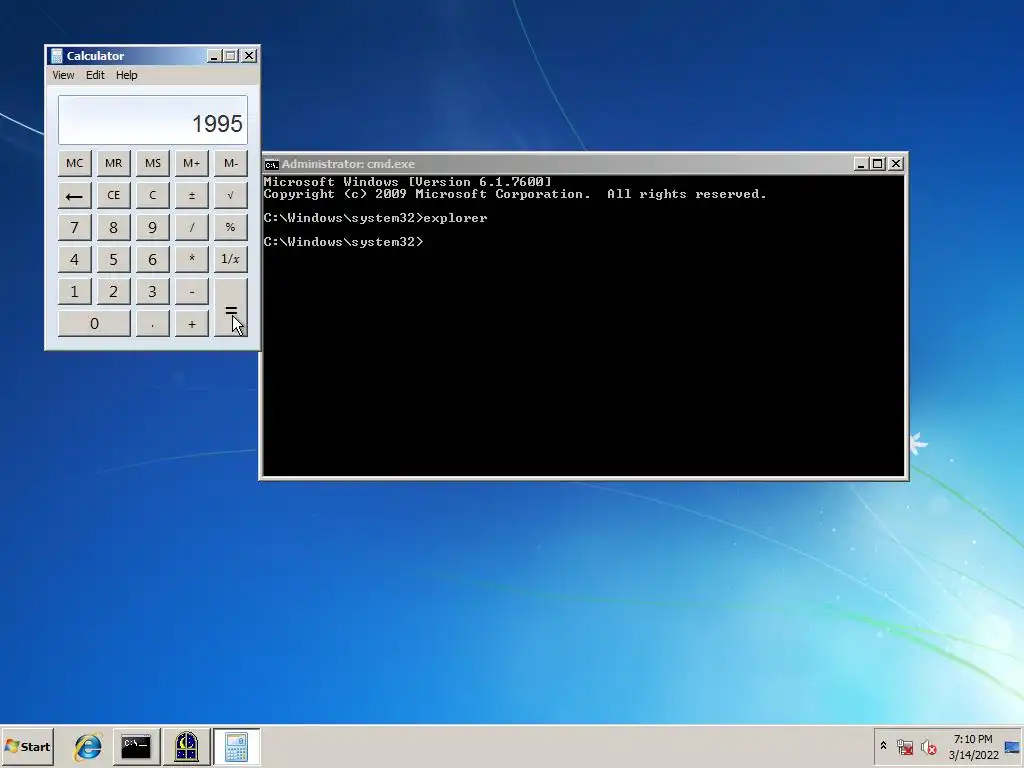
Task: Click the decimal point button
Action: pos(153,324)
